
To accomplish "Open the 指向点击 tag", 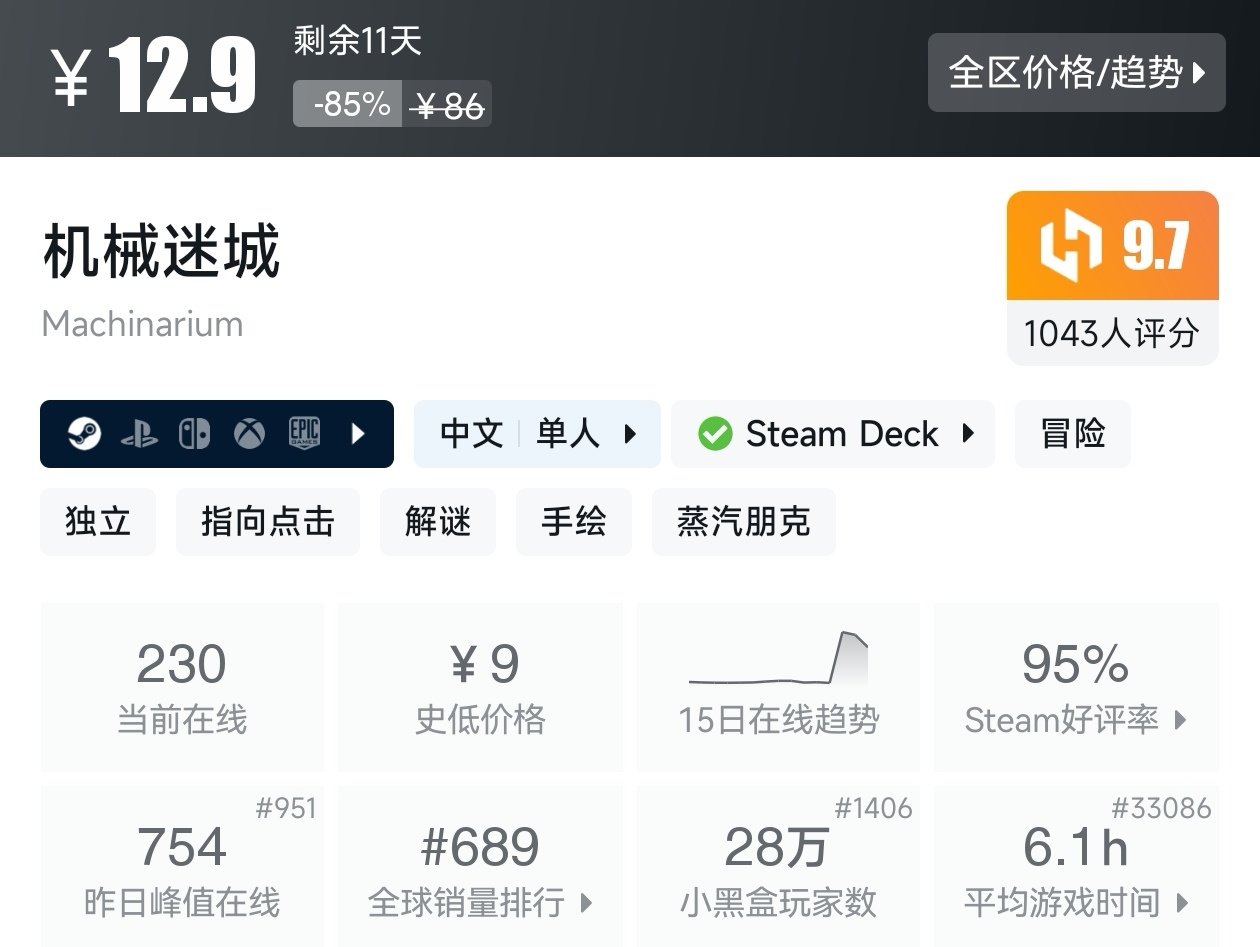I will [267, 522].
